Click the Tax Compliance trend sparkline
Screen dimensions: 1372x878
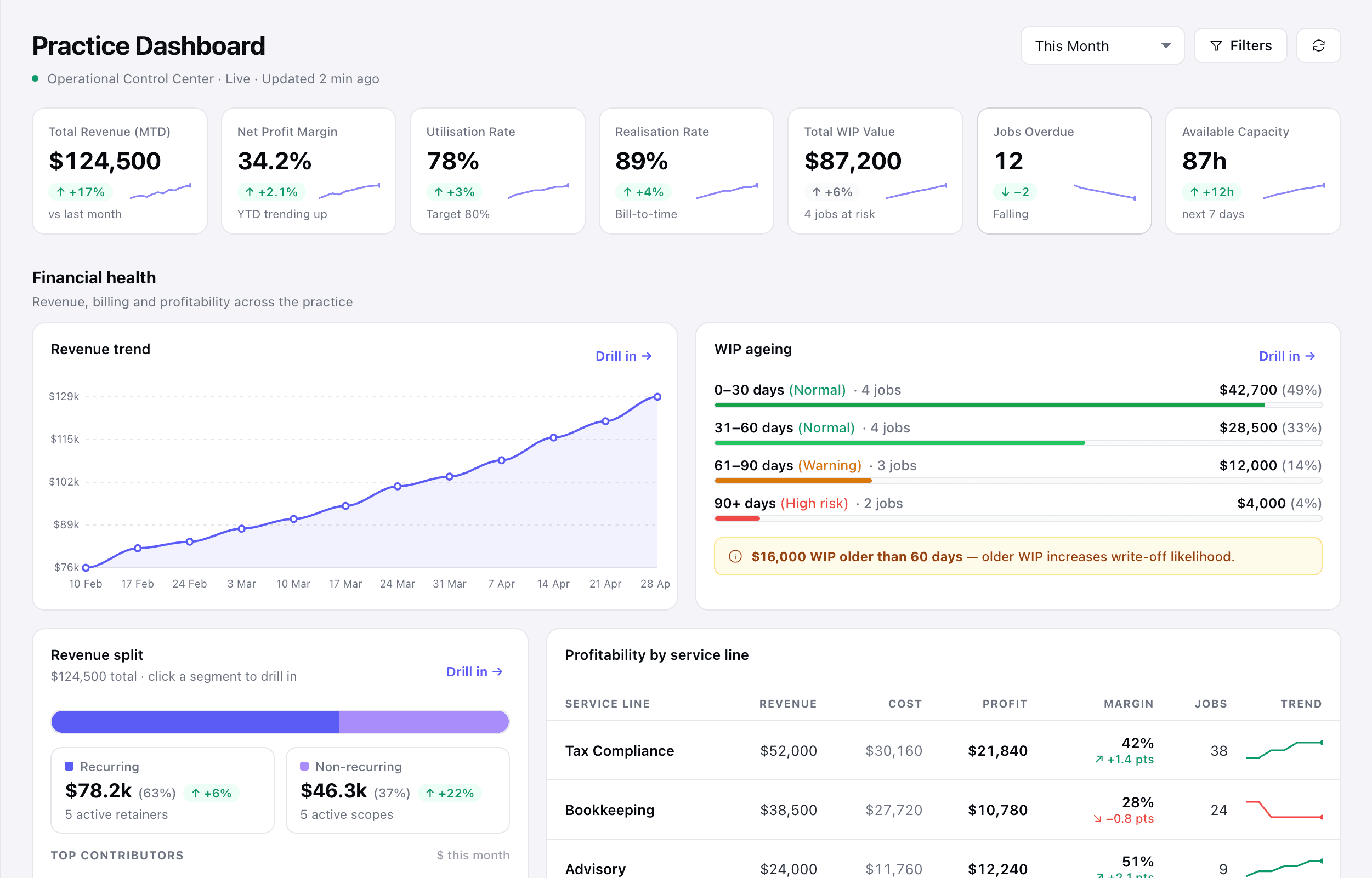[x=1284, y=750]
